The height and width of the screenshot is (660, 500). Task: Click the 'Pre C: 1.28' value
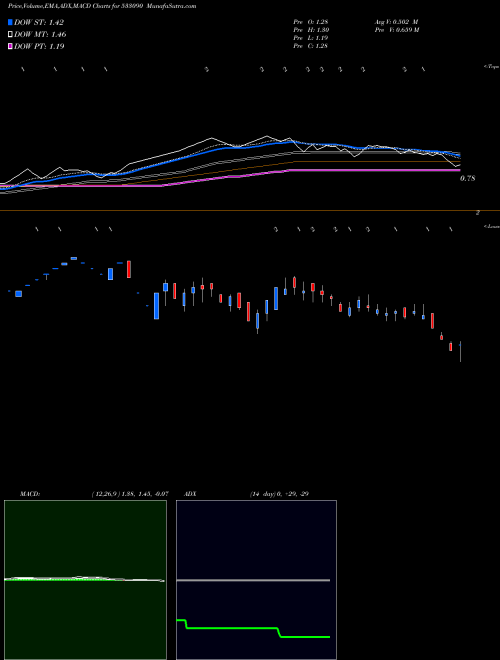(x=311, y=46)
